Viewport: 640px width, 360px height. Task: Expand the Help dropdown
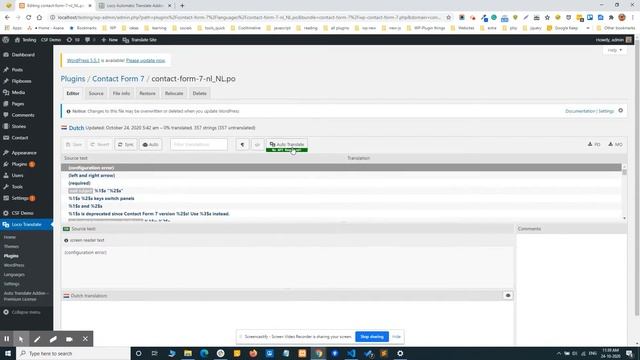click(614, 50)
